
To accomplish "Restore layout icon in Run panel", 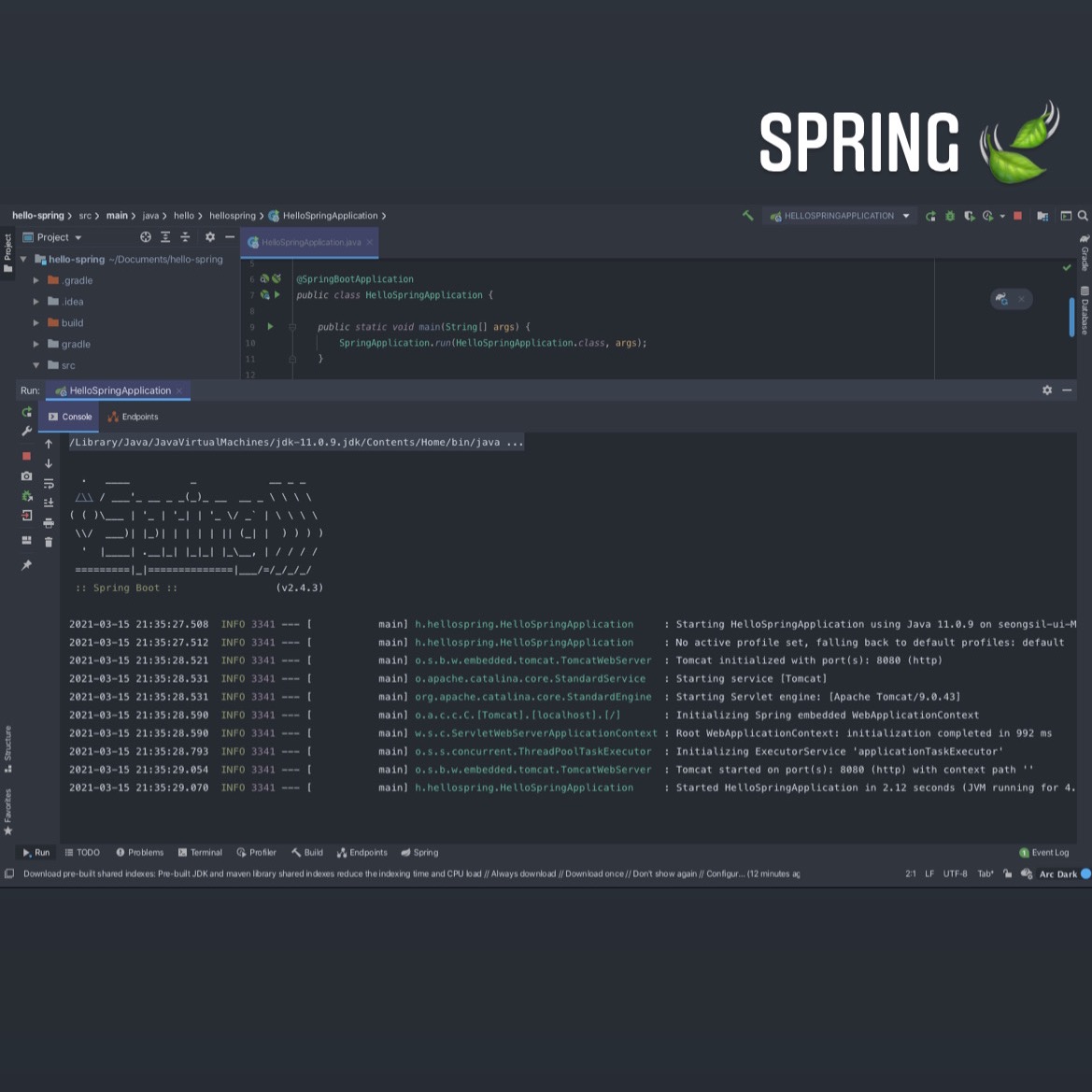I will tap(26, 541).
